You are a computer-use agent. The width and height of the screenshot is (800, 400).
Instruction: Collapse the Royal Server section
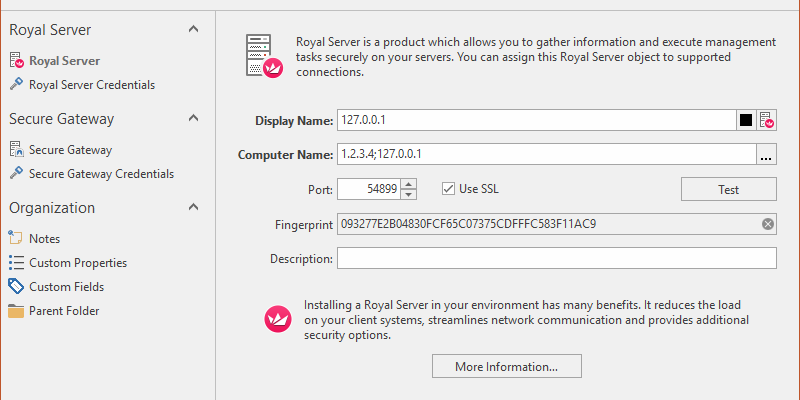(193, 30)
